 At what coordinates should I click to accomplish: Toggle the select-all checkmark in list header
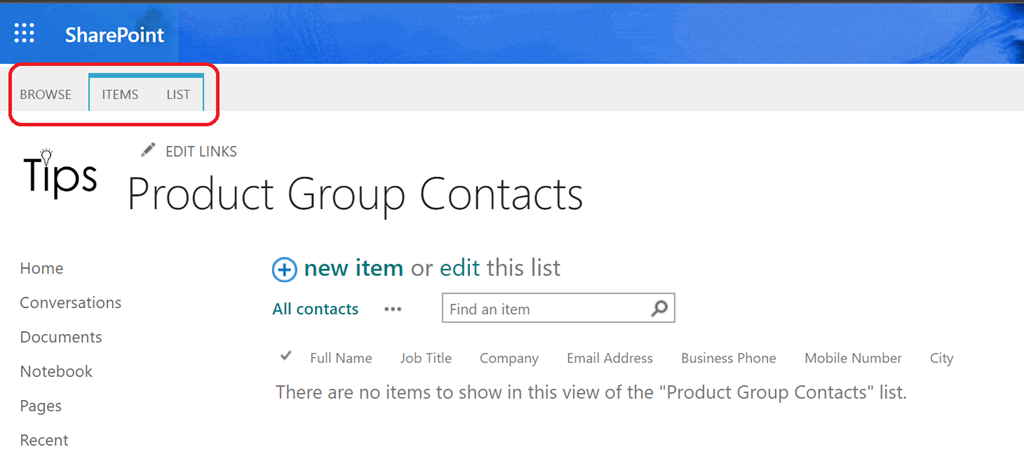click(x=286, y=356)
